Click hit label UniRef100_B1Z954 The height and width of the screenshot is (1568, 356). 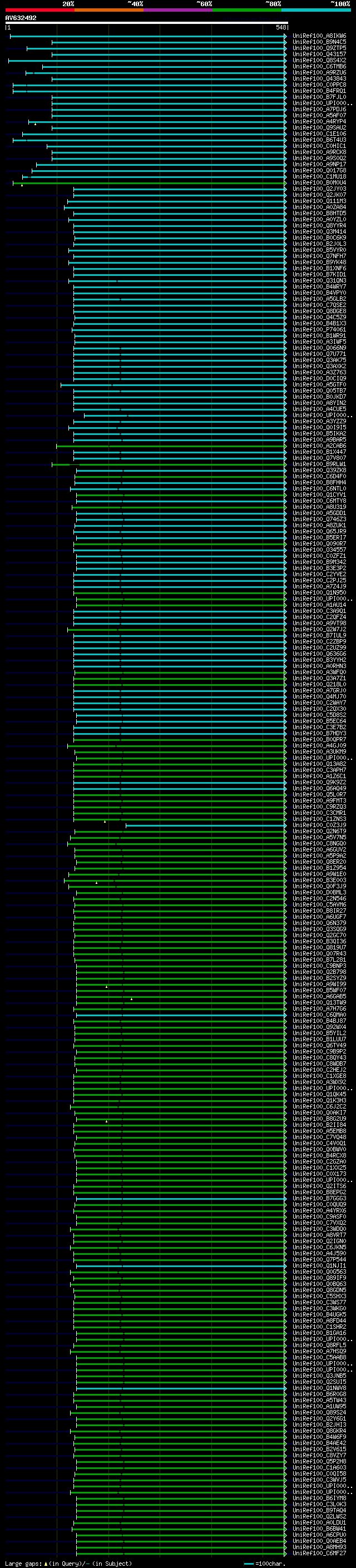(x=319, y=867)
